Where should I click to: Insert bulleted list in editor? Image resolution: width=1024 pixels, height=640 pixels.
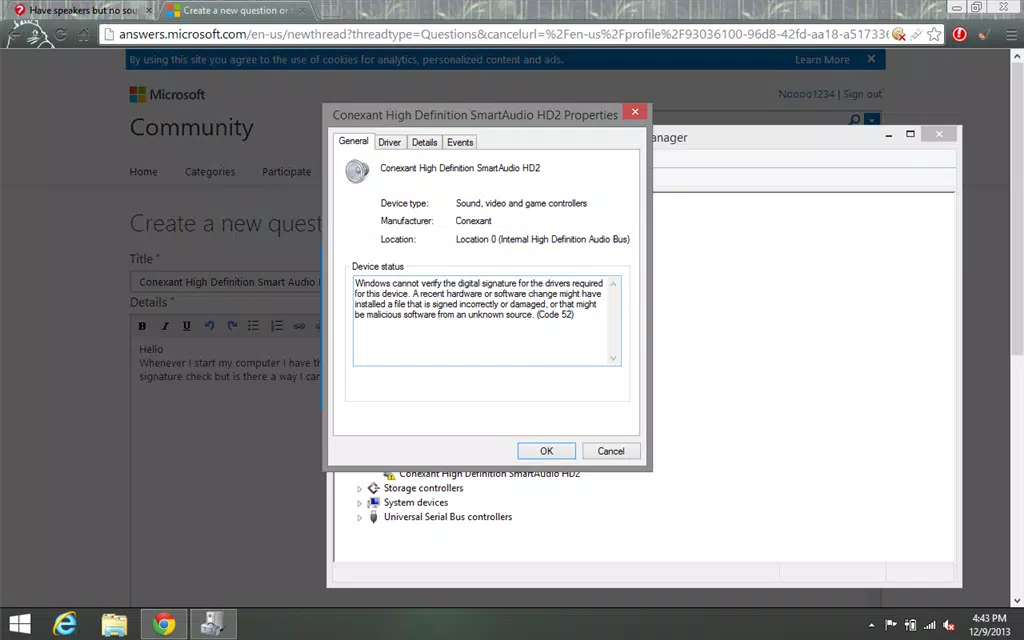(x=253, y=325)
